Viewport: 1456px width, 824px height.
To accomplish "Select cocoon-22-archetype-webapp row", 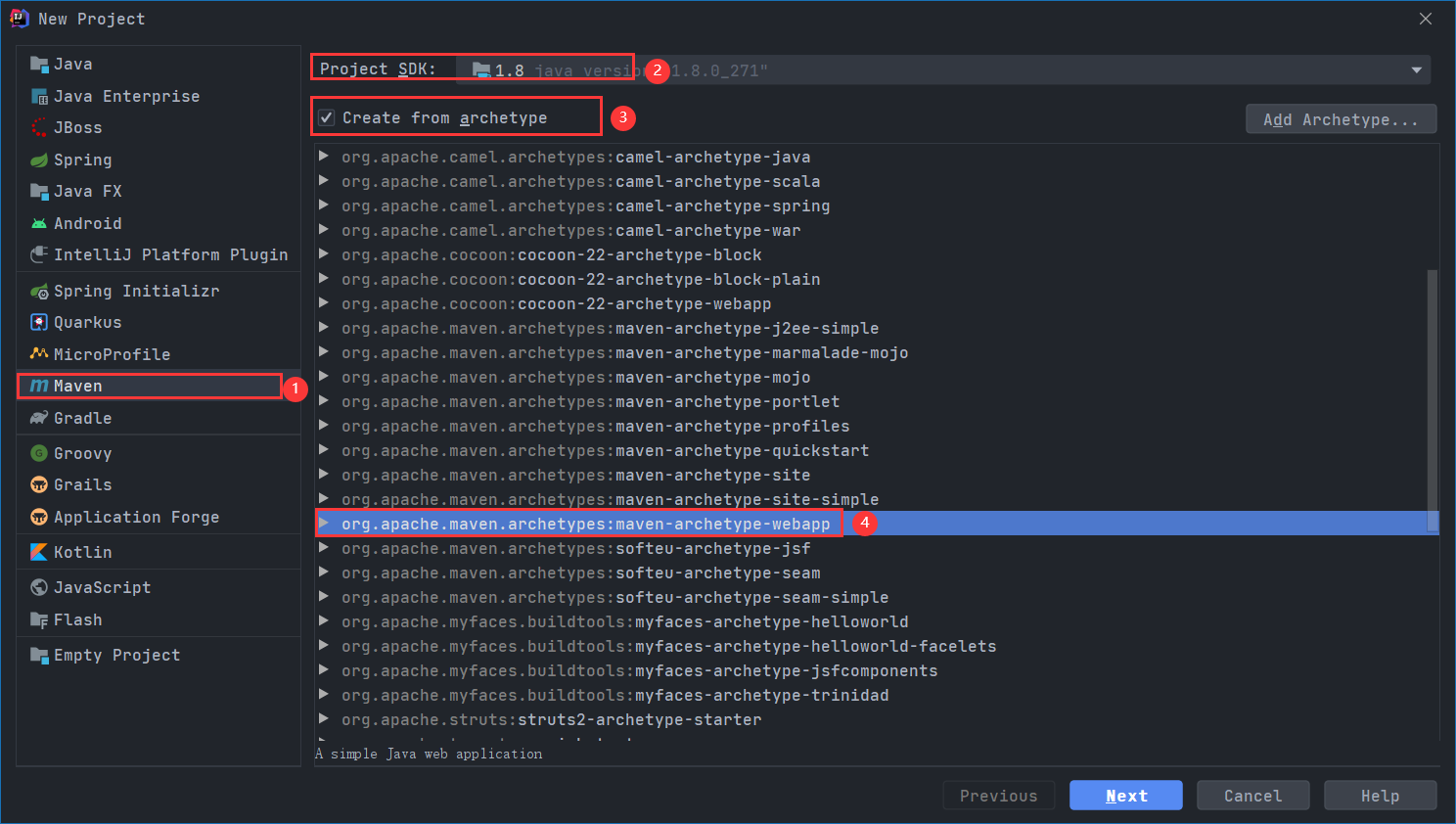I will point(877,303).
